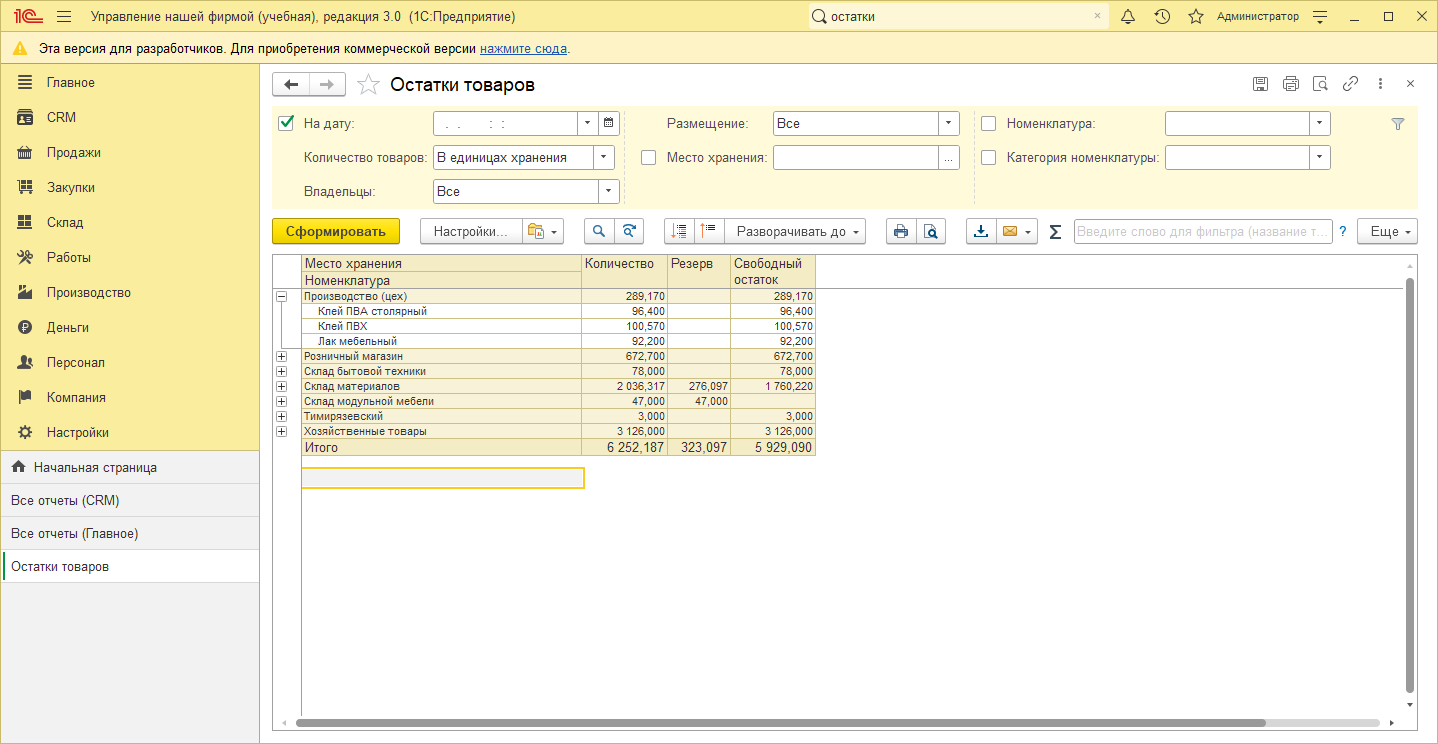Open Категория номенклатуры dropdown arrow
1438x744 pixels.
coord(1320,157)
